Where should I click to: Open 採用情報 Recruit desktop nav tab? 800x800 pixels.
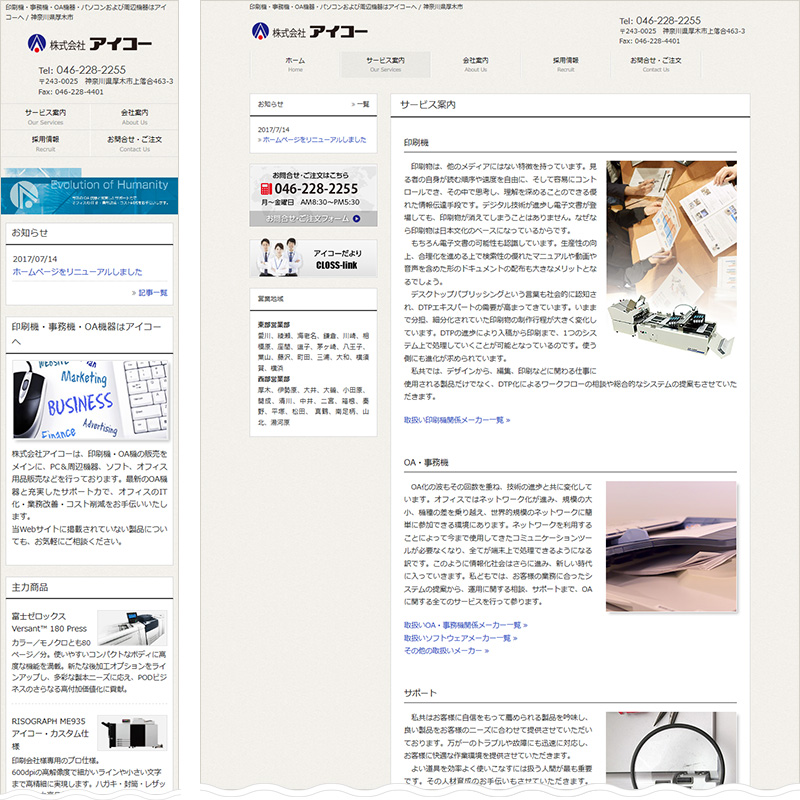tap(565, 64)
